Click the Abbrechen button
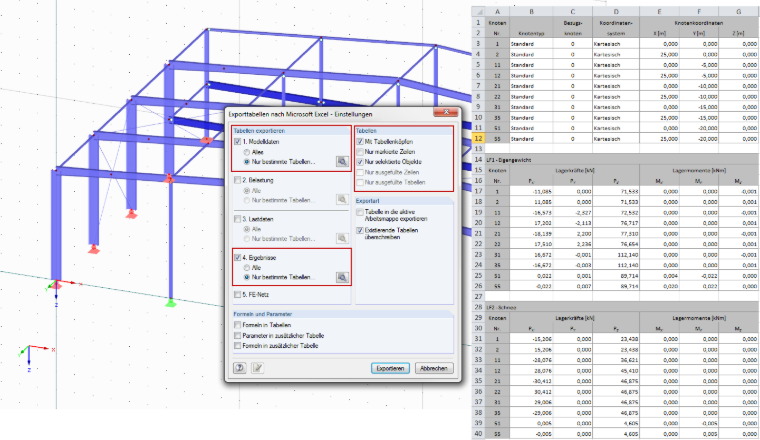The image size is (760, 440). tap(434, 368)
